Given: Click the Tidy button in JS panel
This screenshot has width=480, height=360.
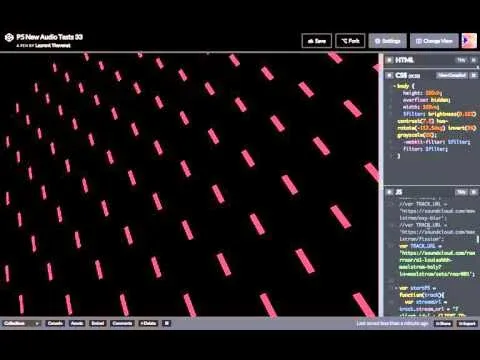Looking at the screenshot, I should pos(461,192).
